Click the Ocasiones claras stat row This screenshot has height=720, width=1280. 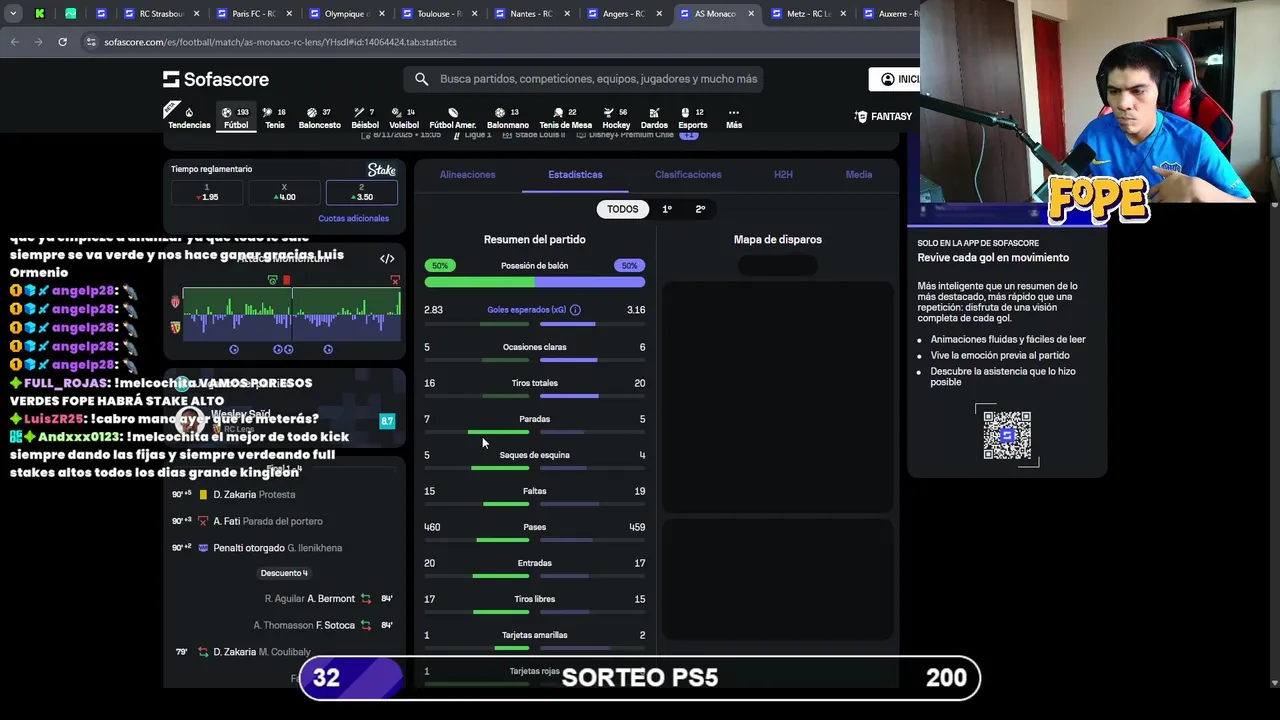[x=534, y=351]
